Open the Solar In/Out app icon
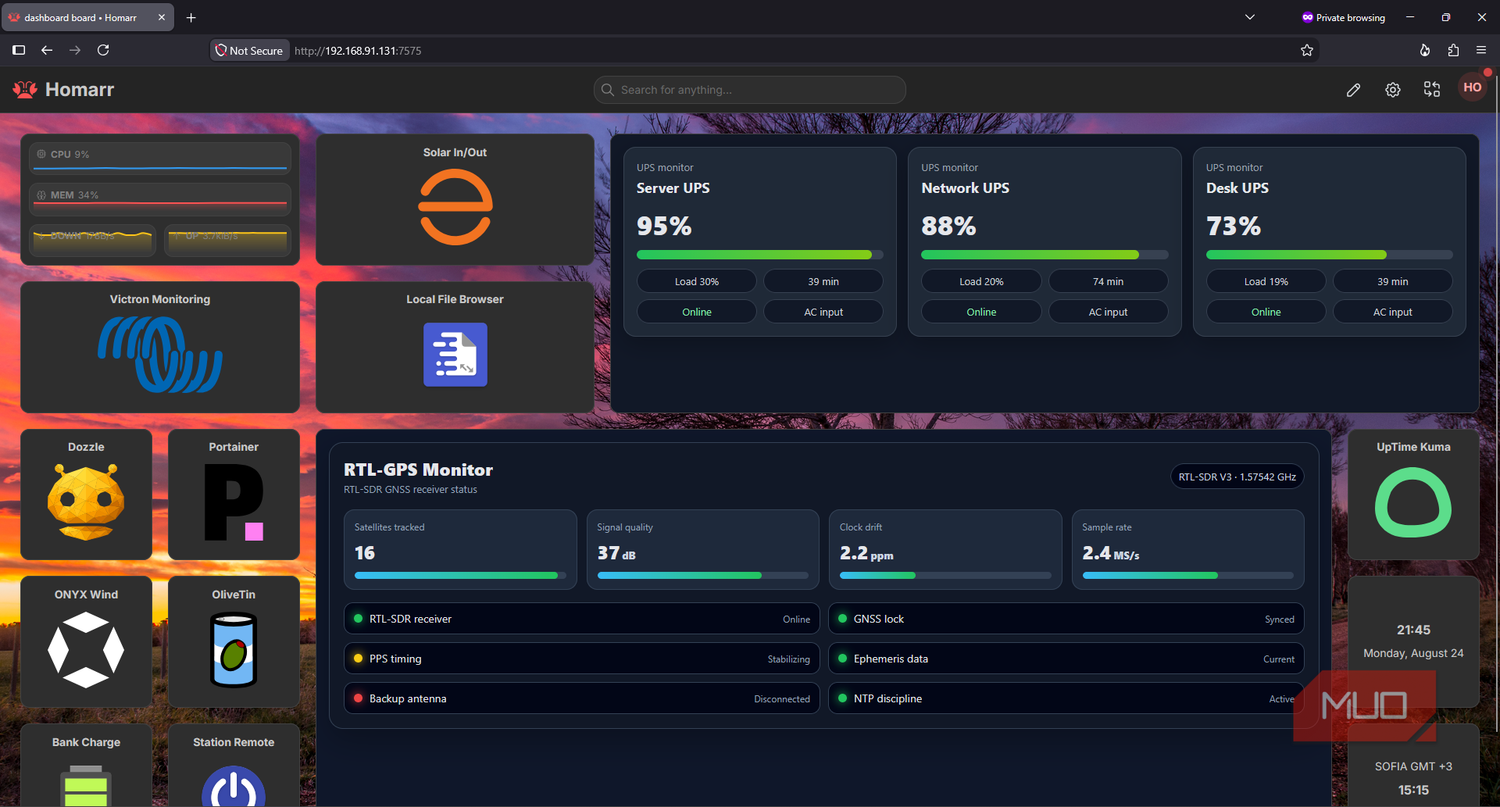This screenshot has height=807, width=1500. coord(455,208)
